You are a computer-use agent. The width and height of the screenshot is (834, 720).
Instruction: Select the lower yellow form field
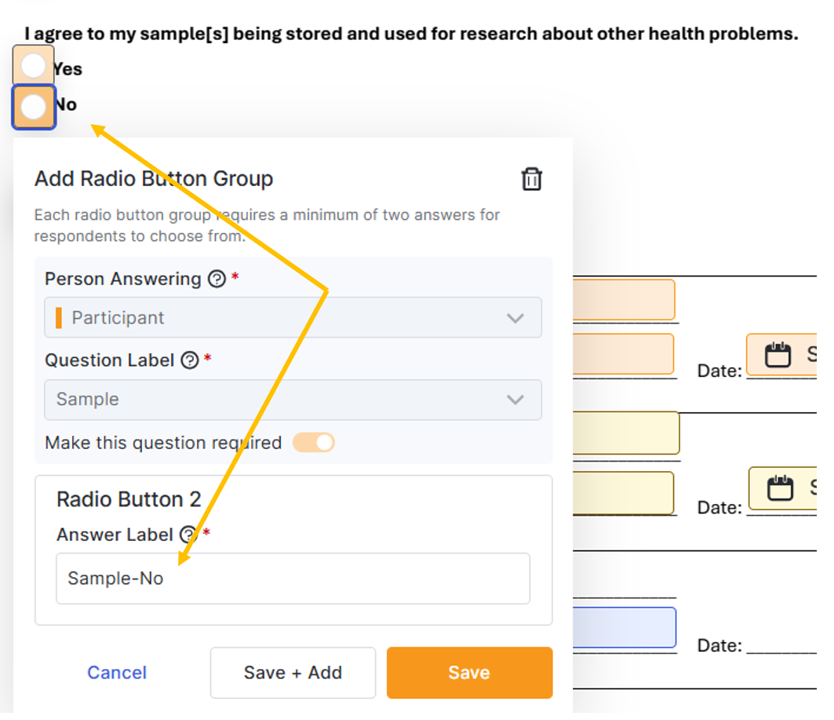(624, 493)
